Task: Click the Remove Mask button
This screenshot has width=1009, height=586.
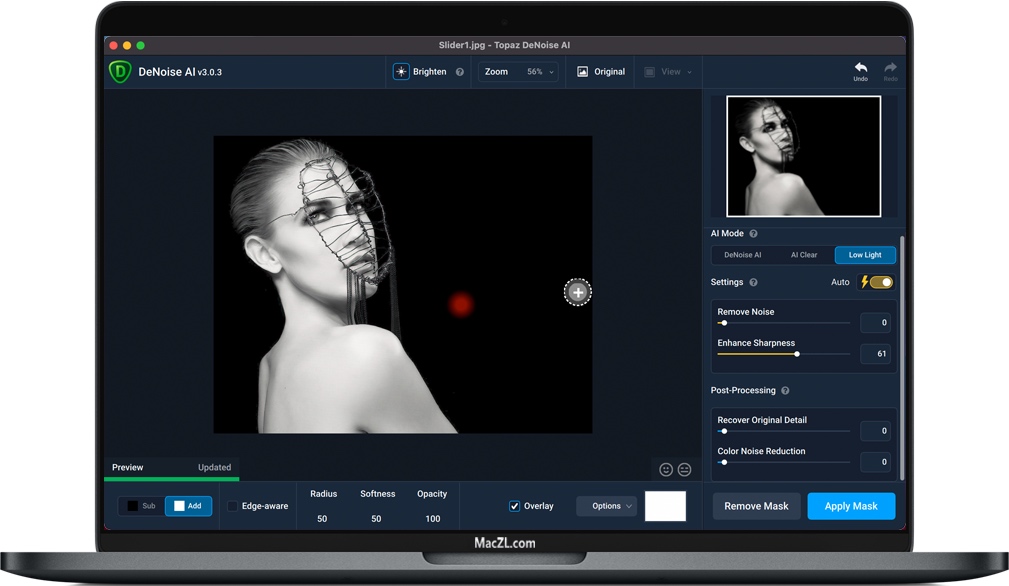Action: pyautogui.click(x=756, y=506)
